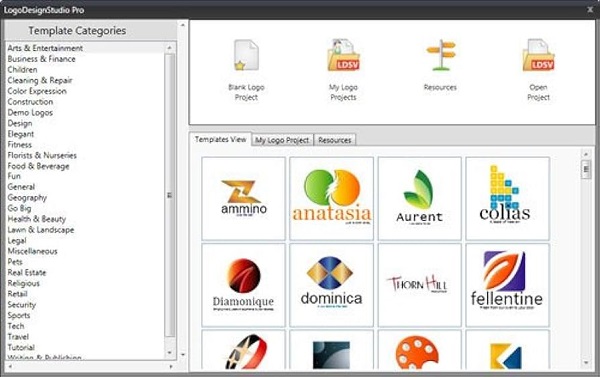Select the Security category
Viewport: 600px width, 377px height.
coord(21,305)
